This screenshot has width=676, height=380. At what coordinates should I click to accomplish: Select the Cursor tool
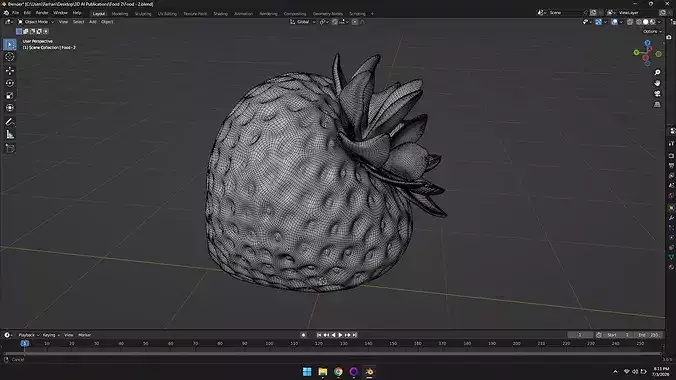10,57
